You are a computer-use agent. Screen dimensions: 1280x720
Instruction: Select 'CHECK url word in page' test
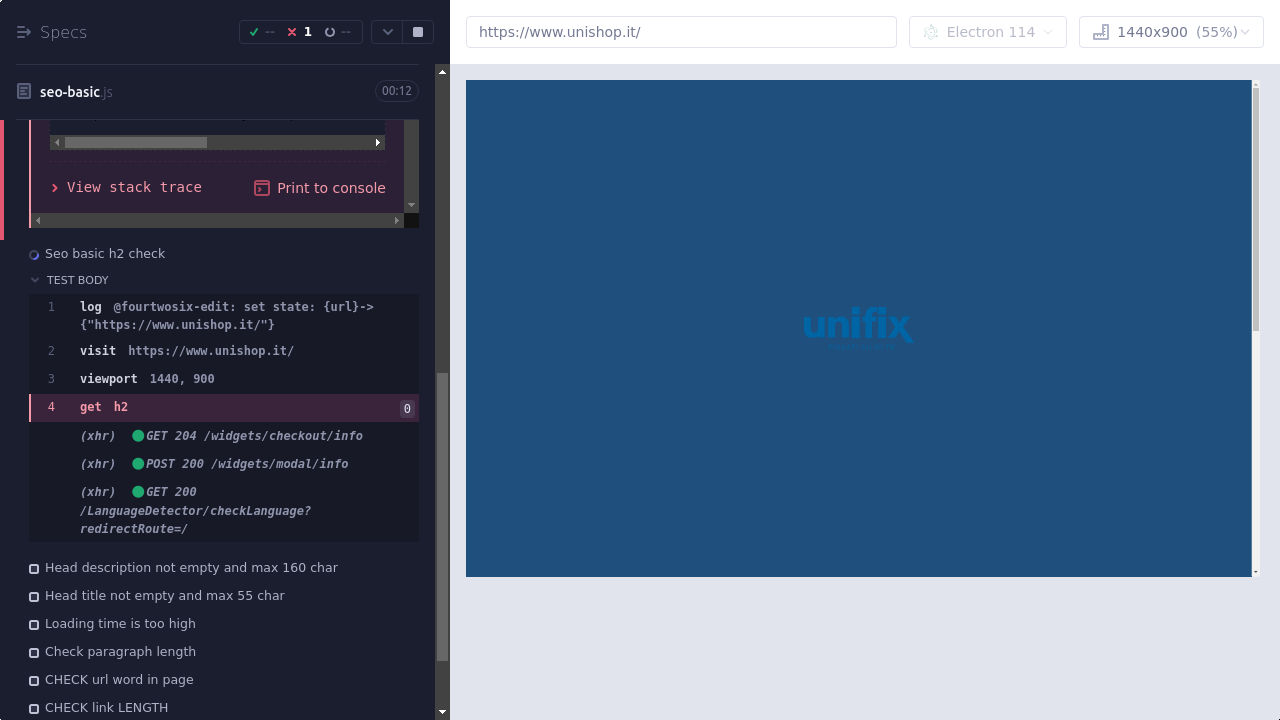click(x=119, y=680)
